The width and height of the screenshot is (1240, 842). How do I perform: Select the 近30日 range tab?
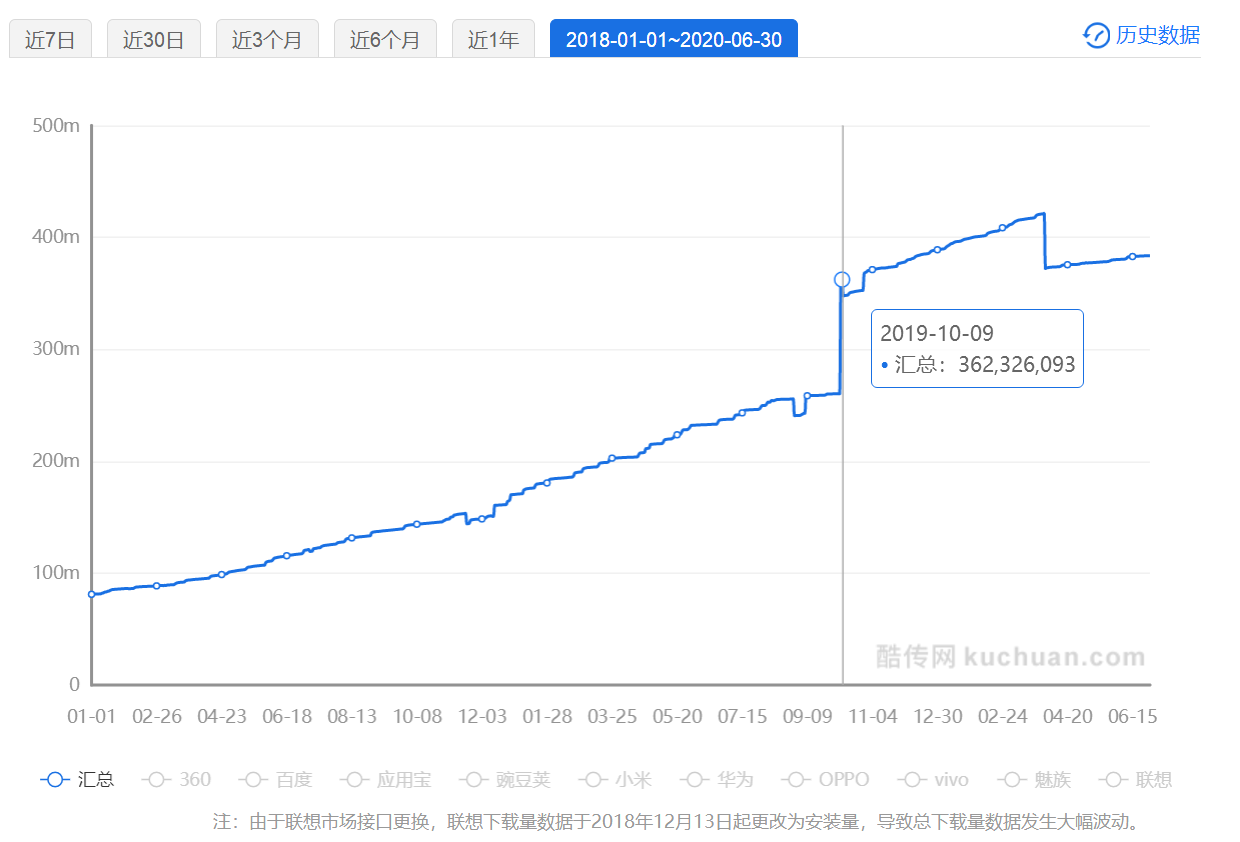(154, 40)
